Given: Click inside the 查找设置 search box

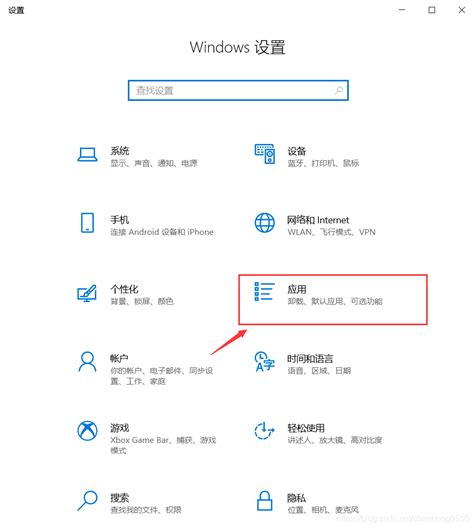Looking at the screenshot, I should tap(238, 90).
